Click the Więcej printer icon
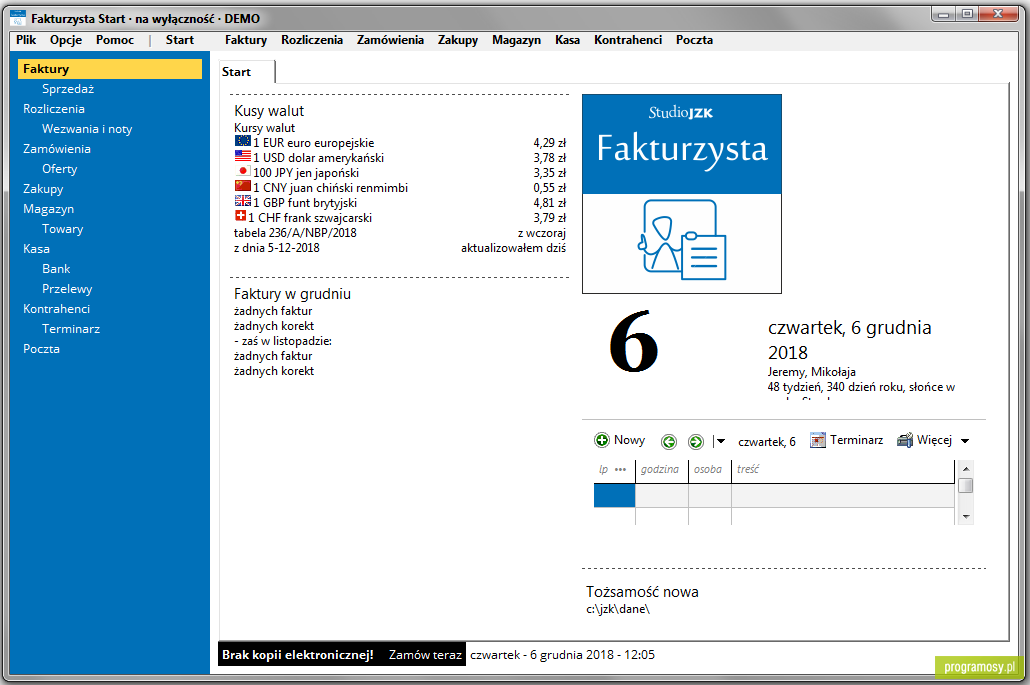Image resolution: width=1030 pixels, height=685 pixels. coord(905,440)
